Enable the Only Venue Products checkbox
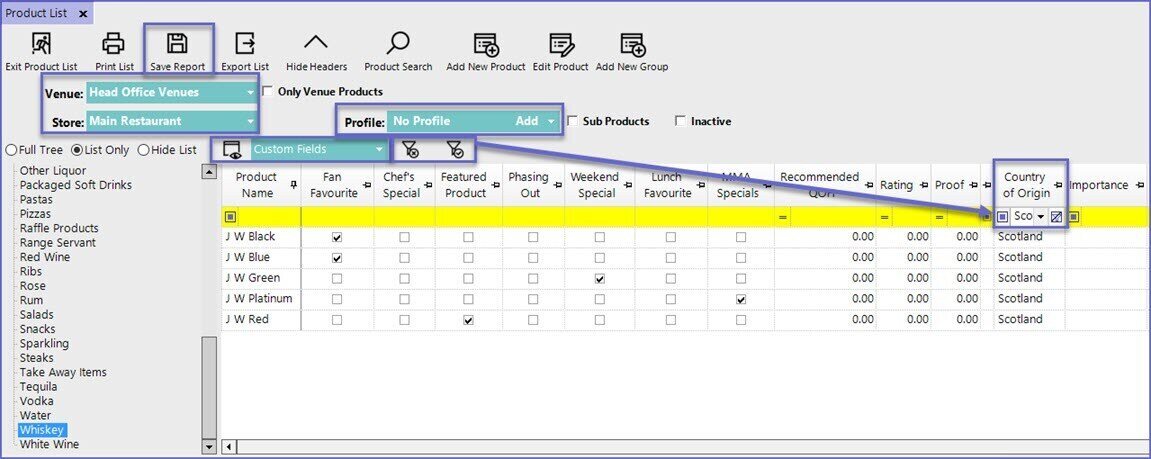 267,91
